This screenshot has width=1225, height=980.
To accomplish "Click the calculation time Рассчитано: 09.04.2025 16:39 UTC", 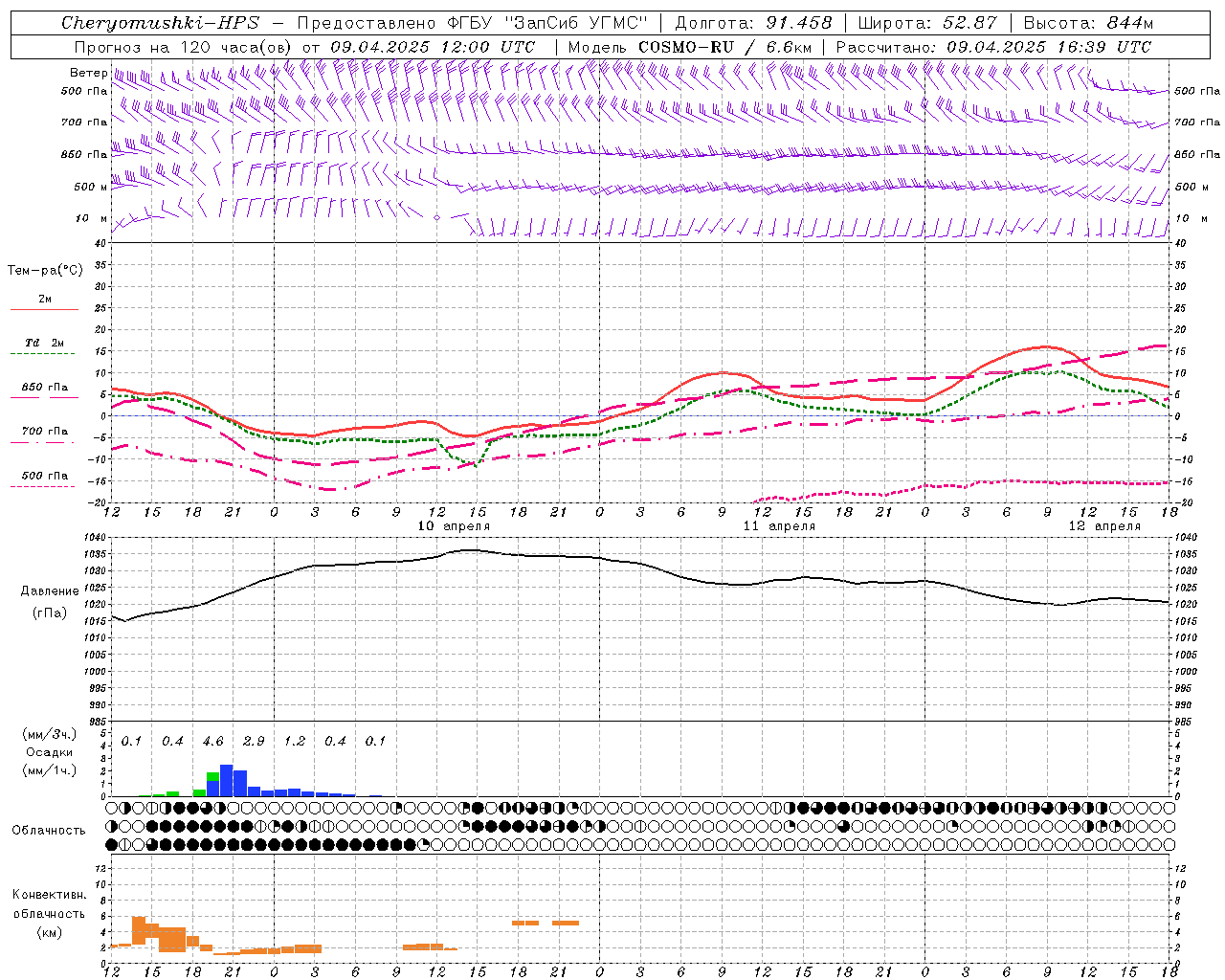I will (x=993, y=47).
